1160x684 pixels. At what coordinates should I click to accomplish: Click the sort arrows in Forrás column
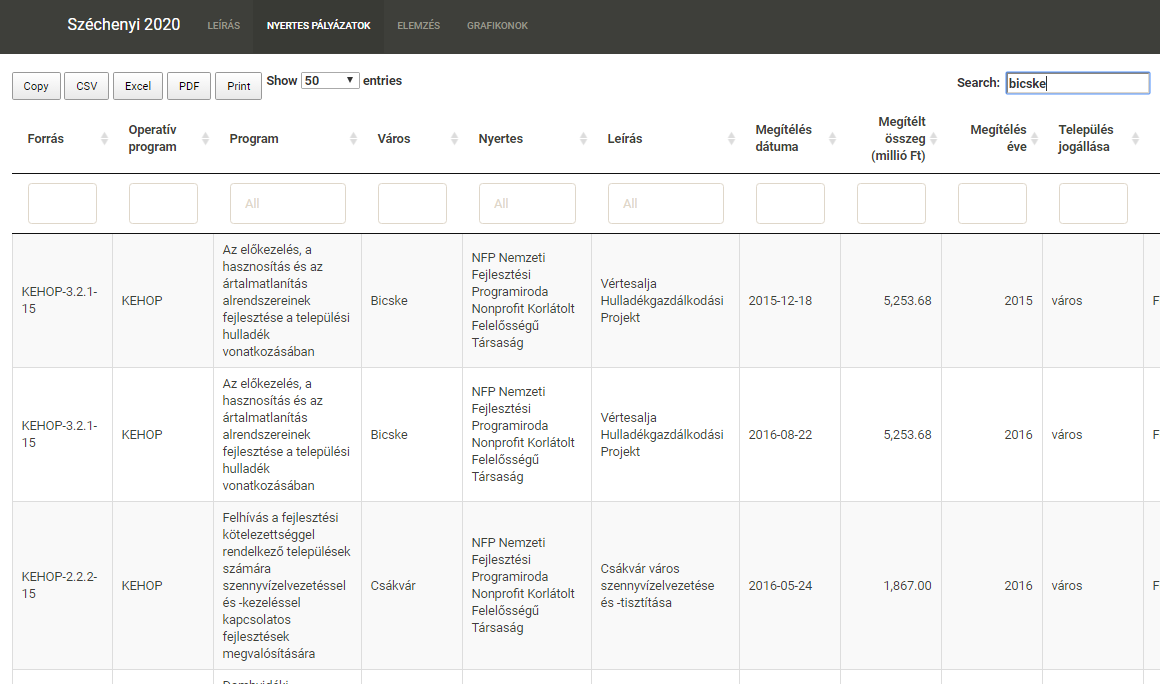click(104, 139)
